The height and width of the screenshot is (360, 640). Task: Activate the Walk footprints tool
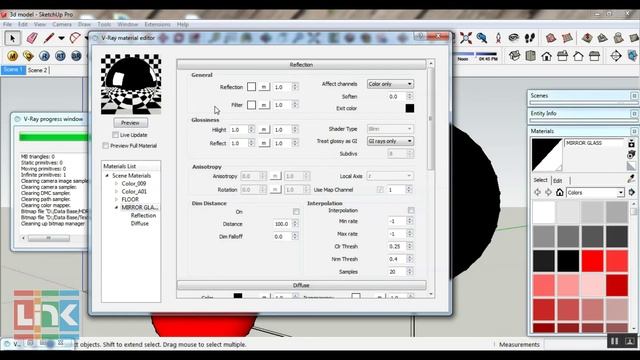coord(530,38)
